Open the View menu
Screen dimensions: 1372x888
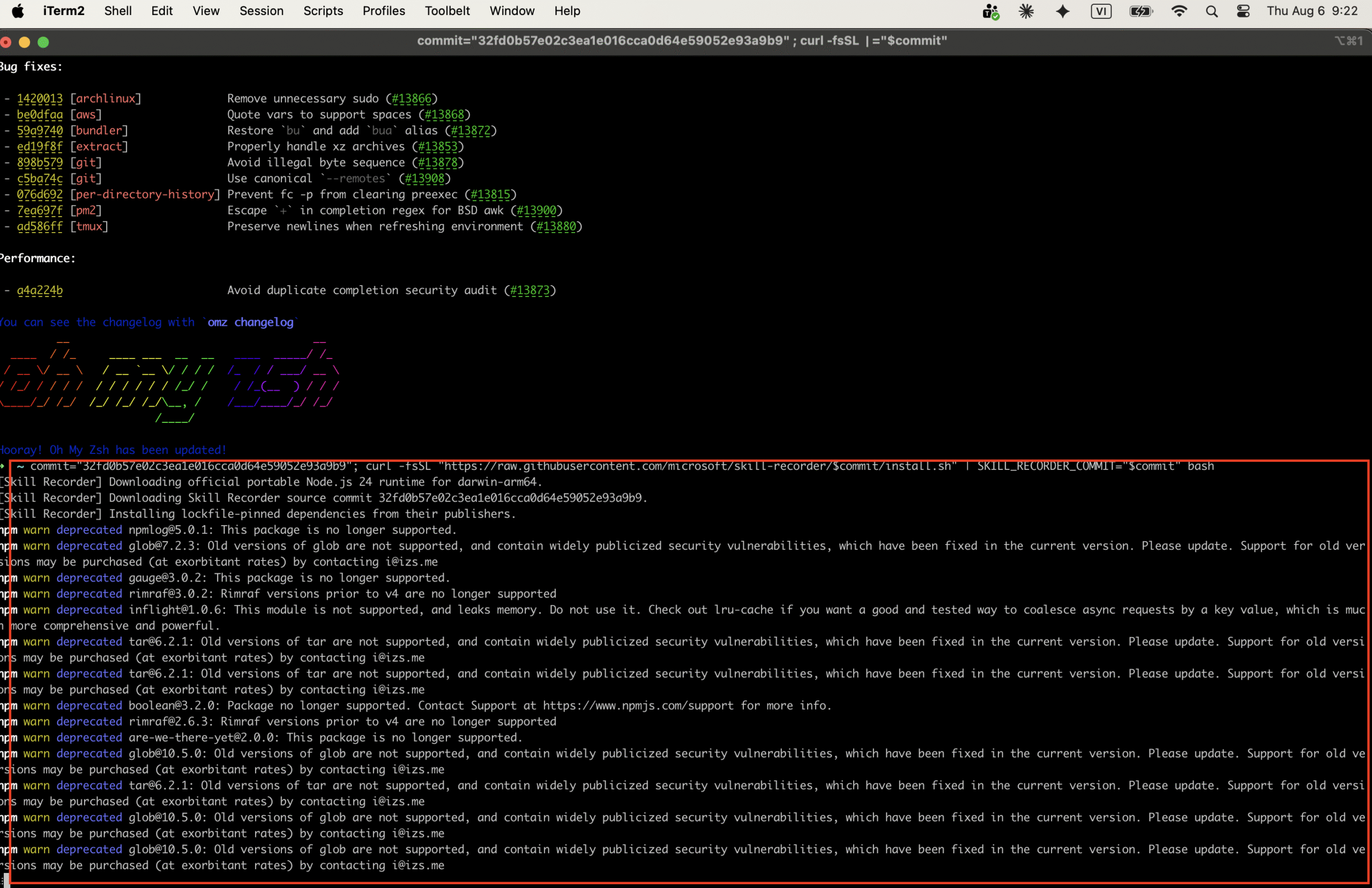point(206,11)
